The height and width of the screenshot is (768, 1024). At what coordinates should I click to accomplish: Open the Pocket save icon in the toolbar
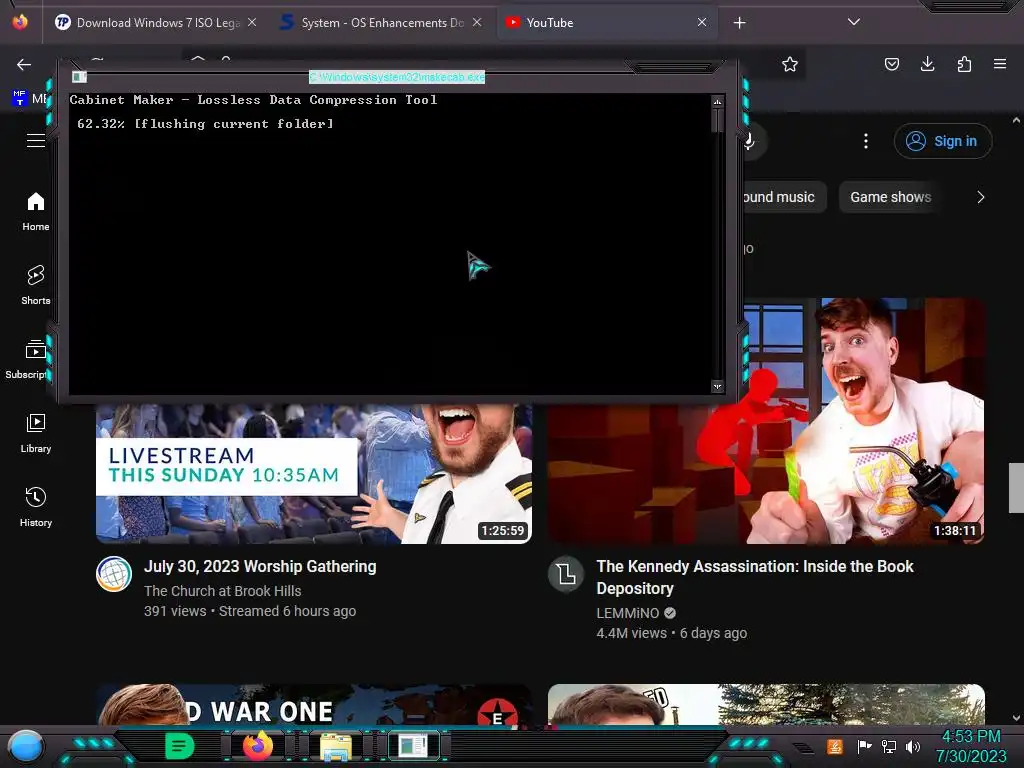coord(891,64)
